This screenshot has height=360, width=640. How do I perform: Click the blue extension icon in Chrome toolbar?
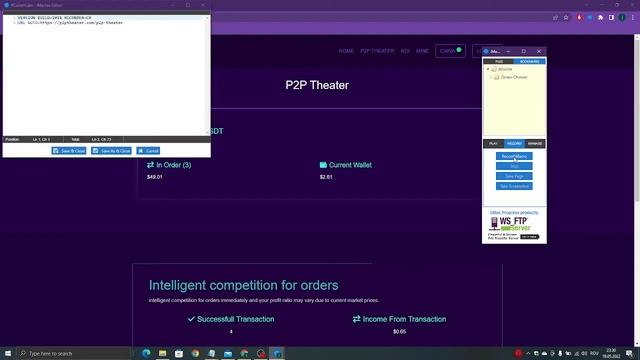pyautogui.click(x=590, y=18)
